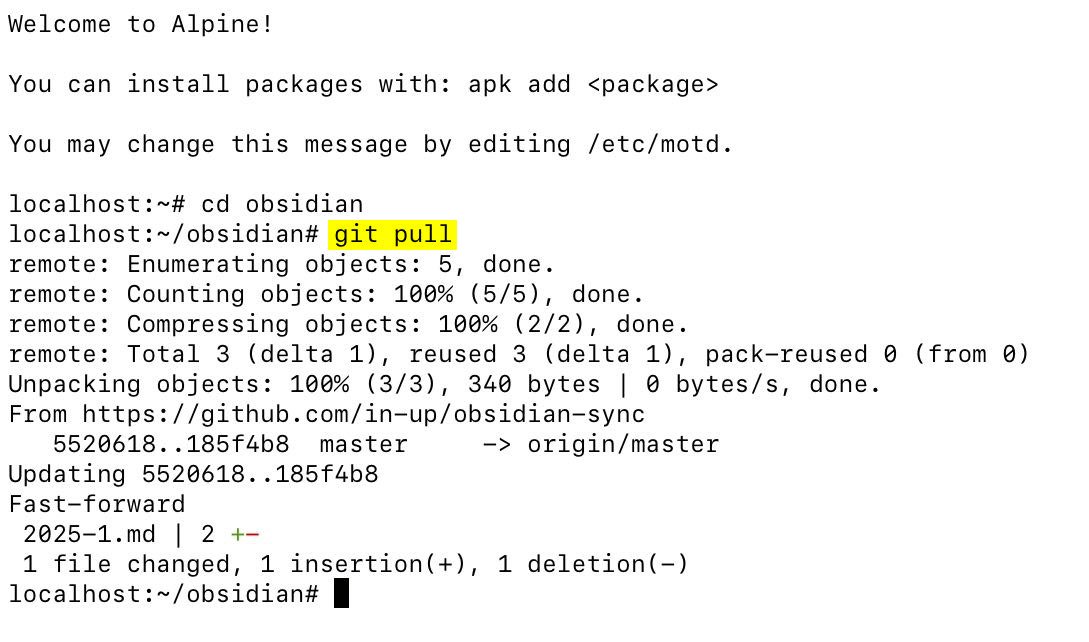Click the apk add <package> text

pyautogui.click(x=593, y=84)
